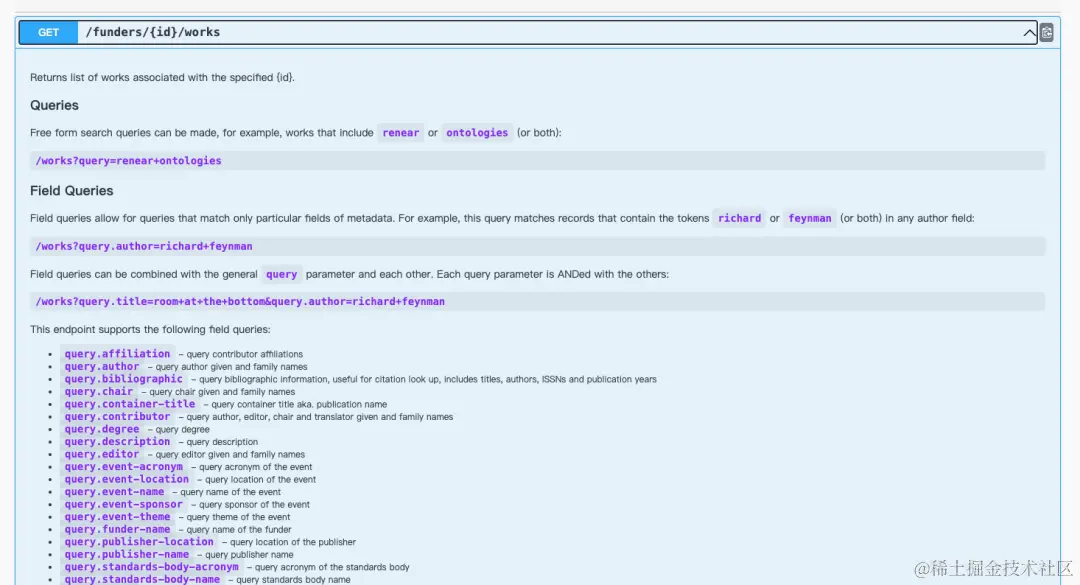1080x585 pixels.
Task: Click query.publisher-name in the field list
Action: coord(127,554)
